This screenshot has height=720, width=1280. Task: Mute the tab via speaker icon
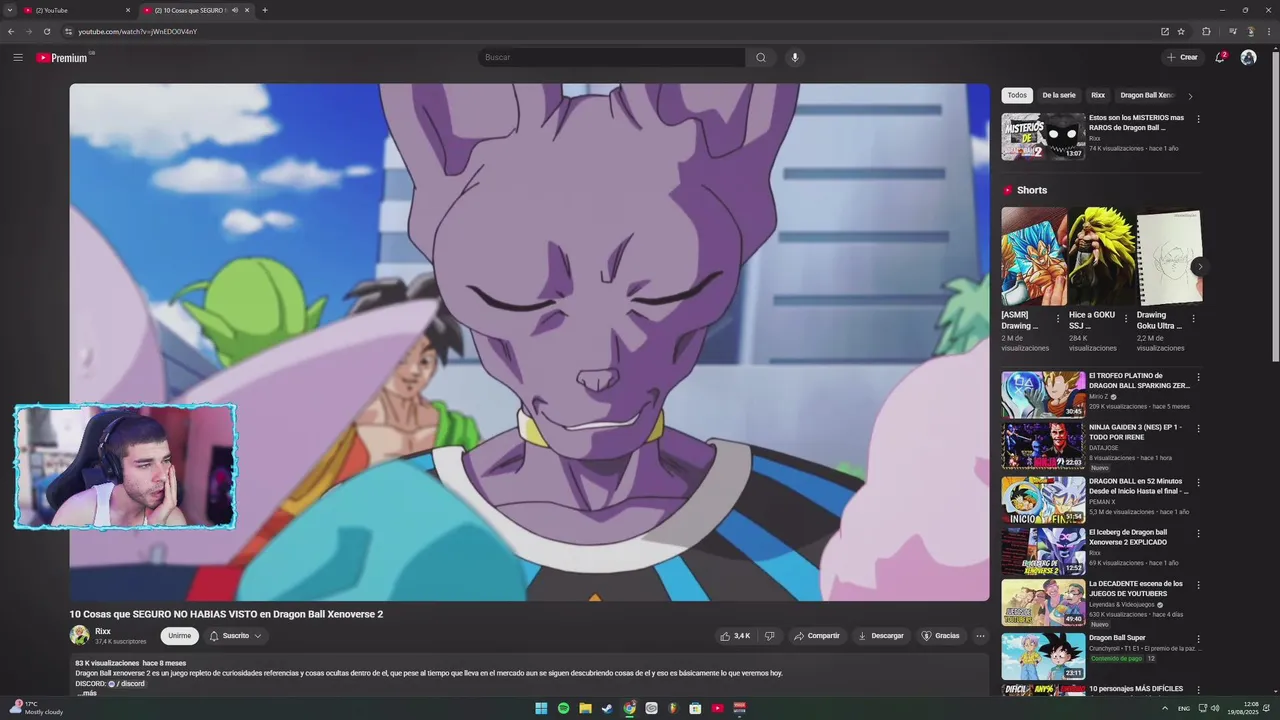(235, 10)
